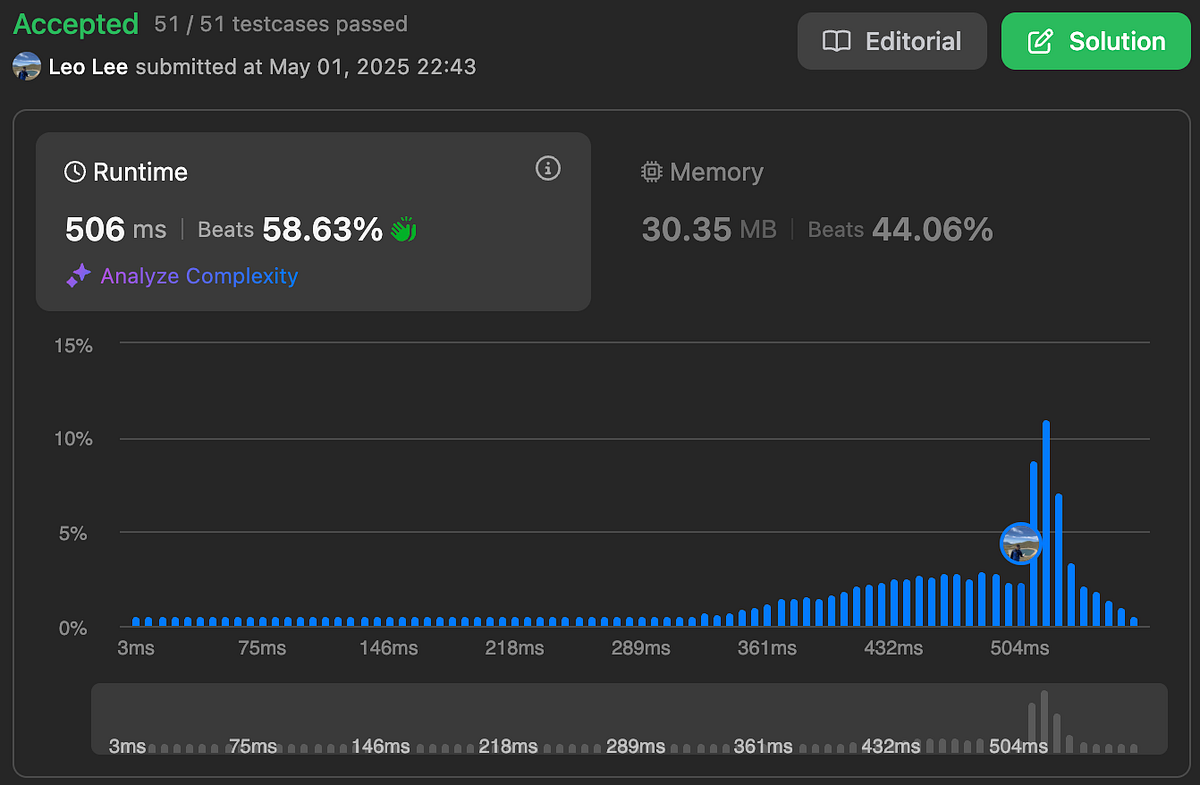Click the Accepted status label

click(x=75, y=24)
